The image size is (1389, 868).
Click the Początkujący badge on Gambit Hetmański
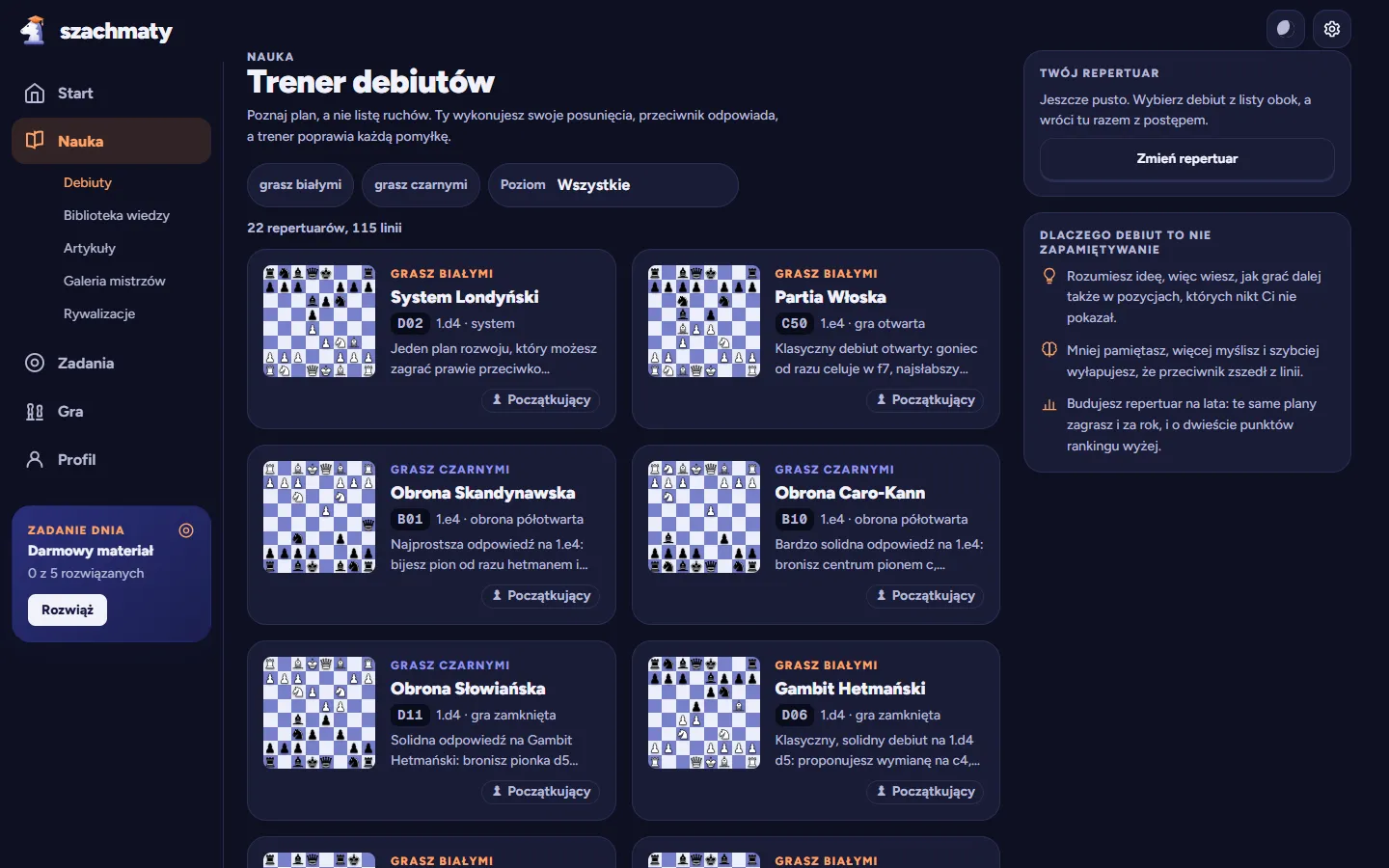pyautogui.click(x=926, y=792)
